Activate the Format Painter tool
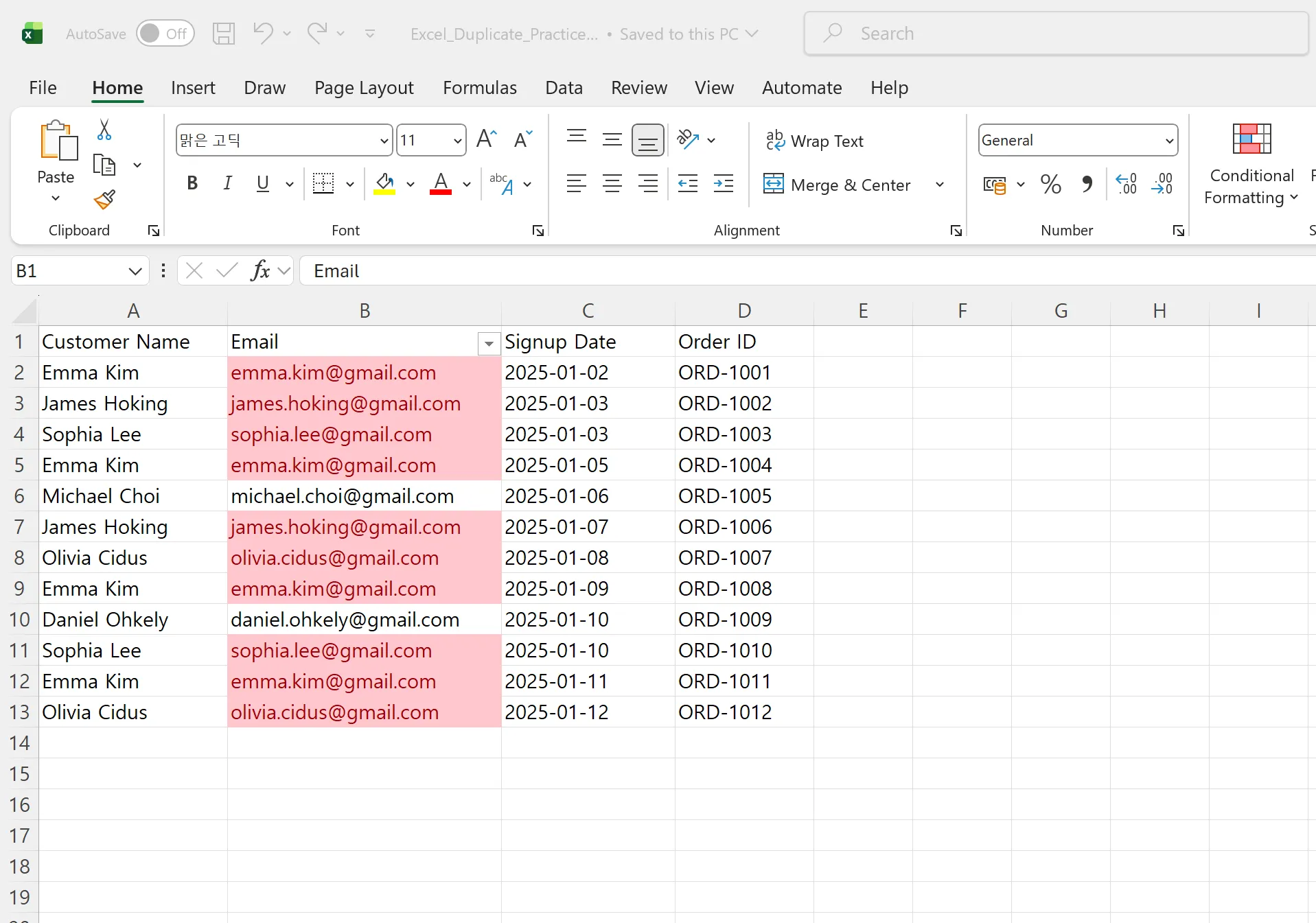Viewport: 1316px width, 923px height. coord(104,199)
